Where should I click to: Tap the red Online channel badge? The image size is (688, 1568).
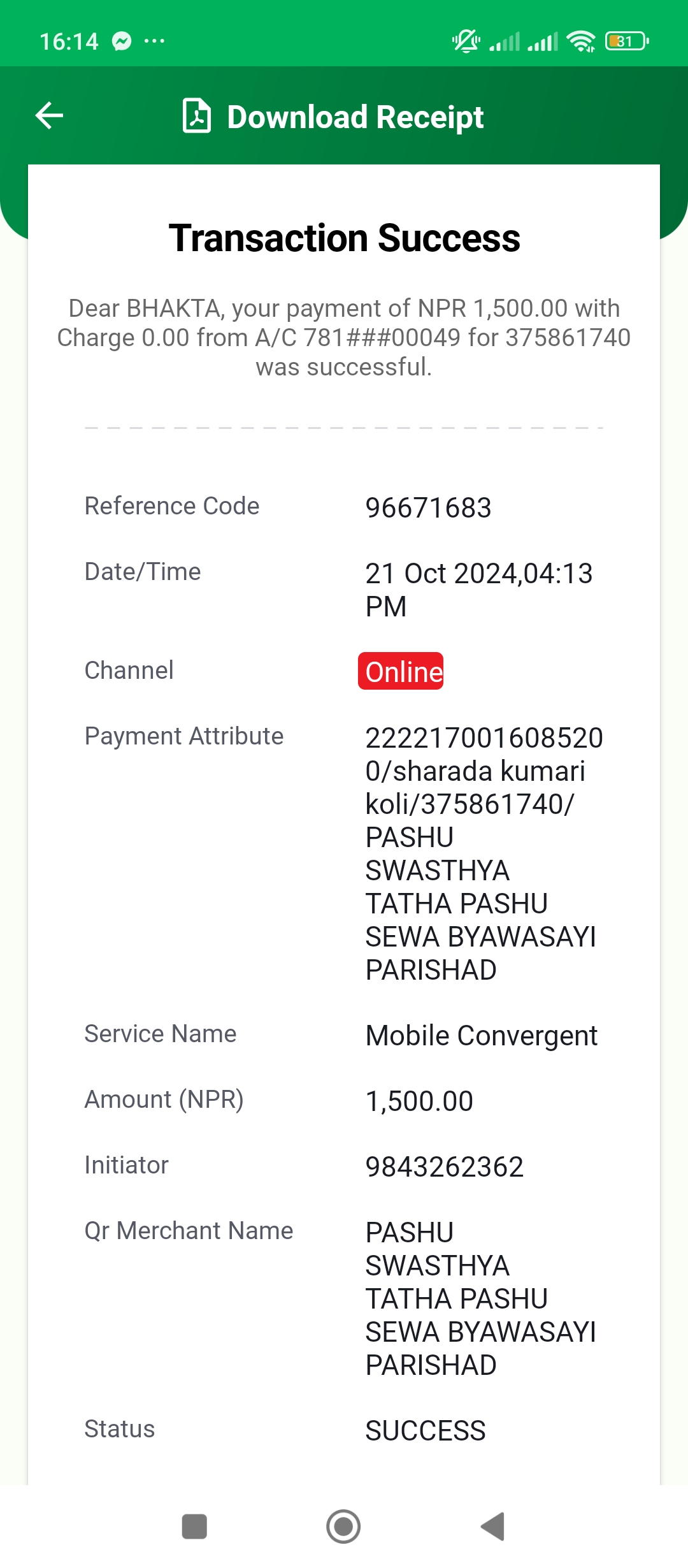[x=401, y=671]
